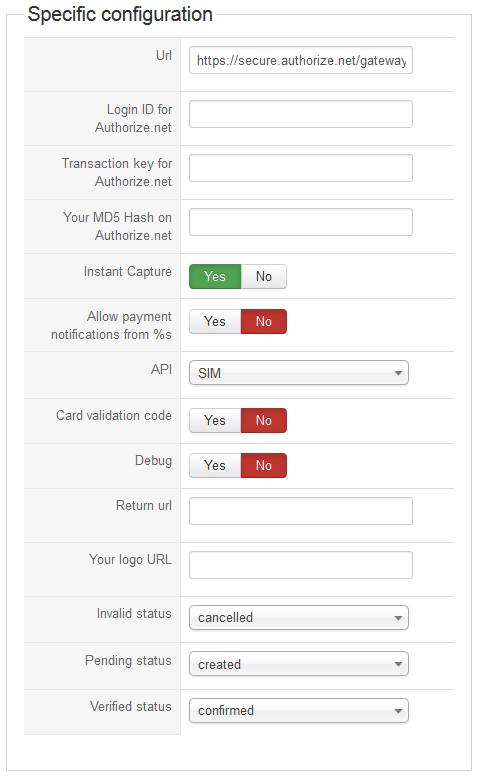Open the Verified status dropdown
478x777 pixels.
point(299,711)
